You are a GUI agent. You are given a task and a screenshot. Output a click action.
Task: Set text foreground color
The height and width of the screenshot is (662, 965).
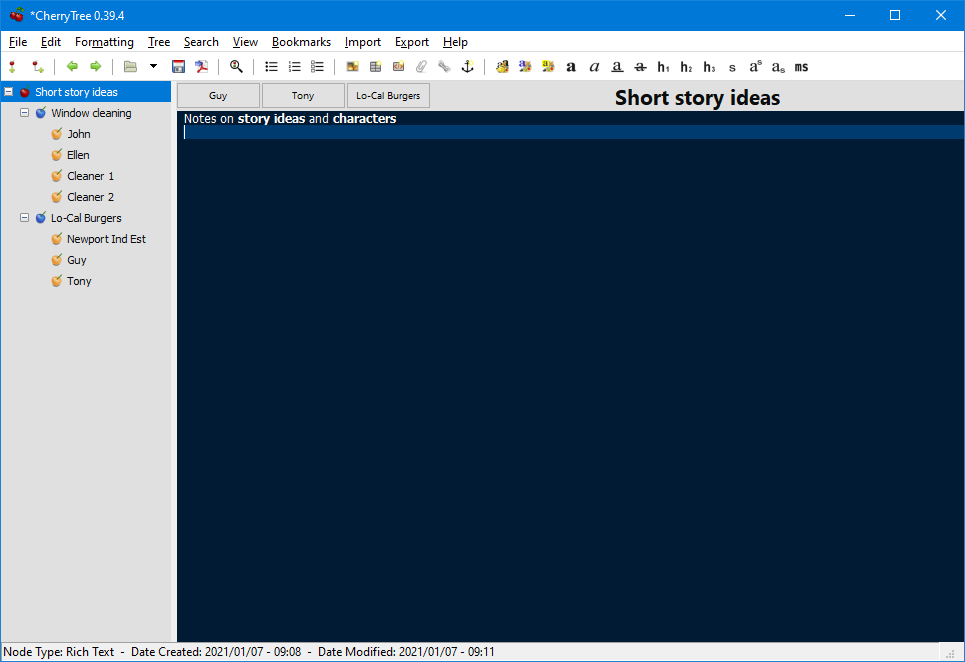click(x=525, y=66)
